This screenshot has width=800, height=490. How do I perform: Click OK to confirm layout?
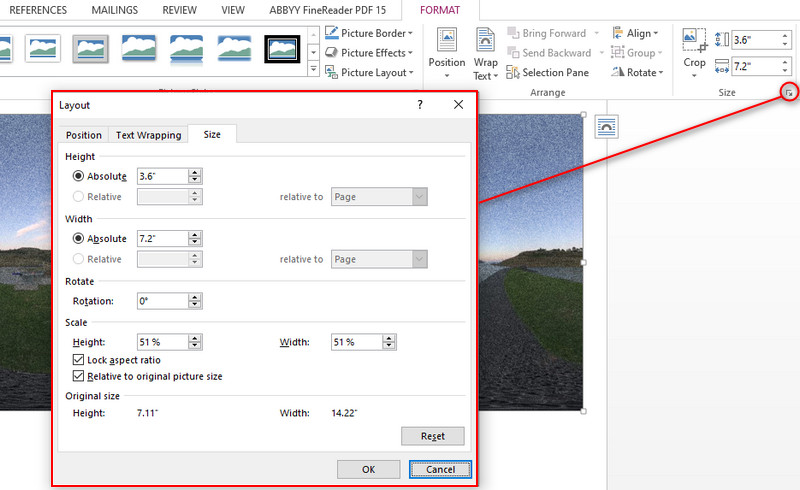[x=368, y=469]
